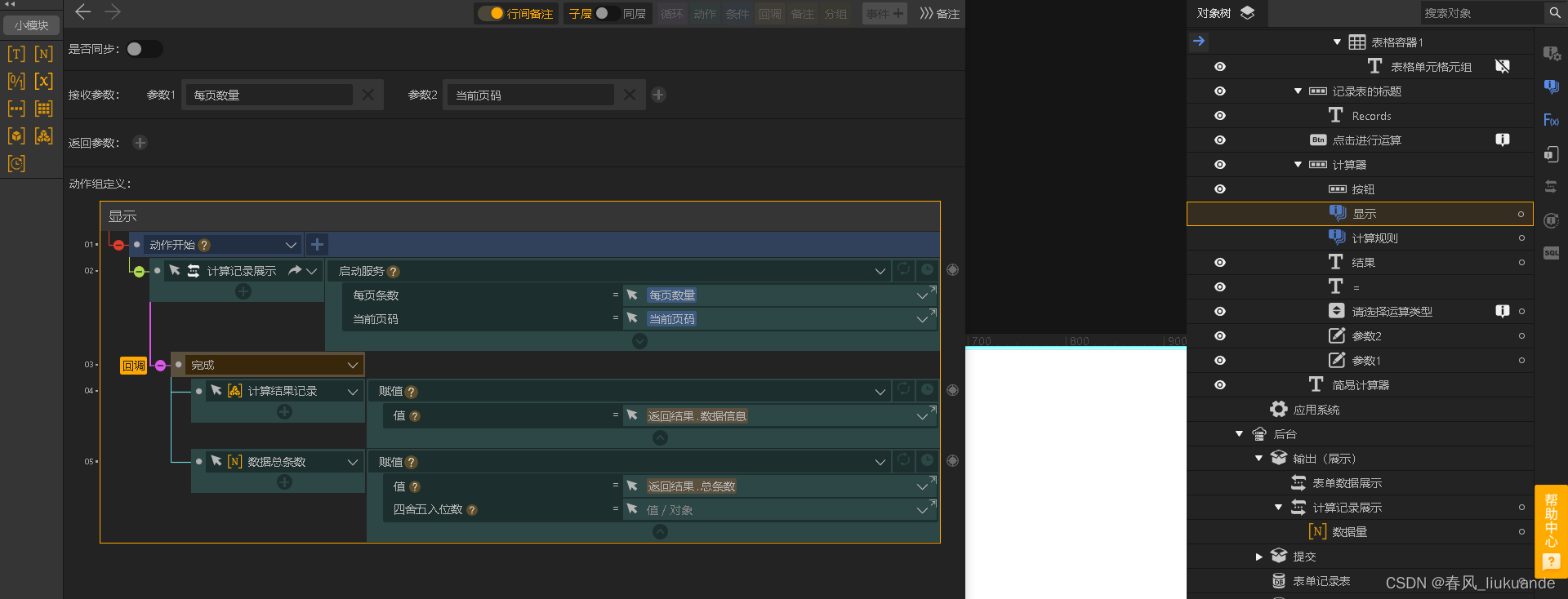Open the 动作开始 dropdown
Viewport: 1568px width, 599px height.
[x=291, y=245]
